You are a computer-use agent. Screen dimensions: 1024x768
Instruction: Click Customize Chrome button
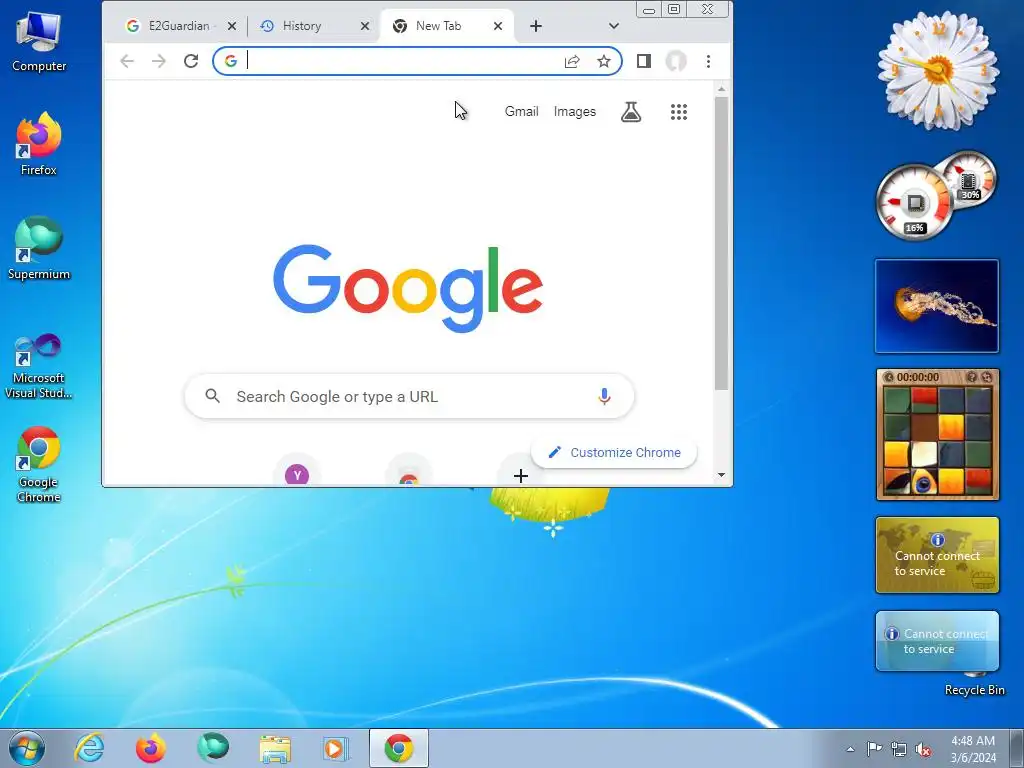[614, 453]
